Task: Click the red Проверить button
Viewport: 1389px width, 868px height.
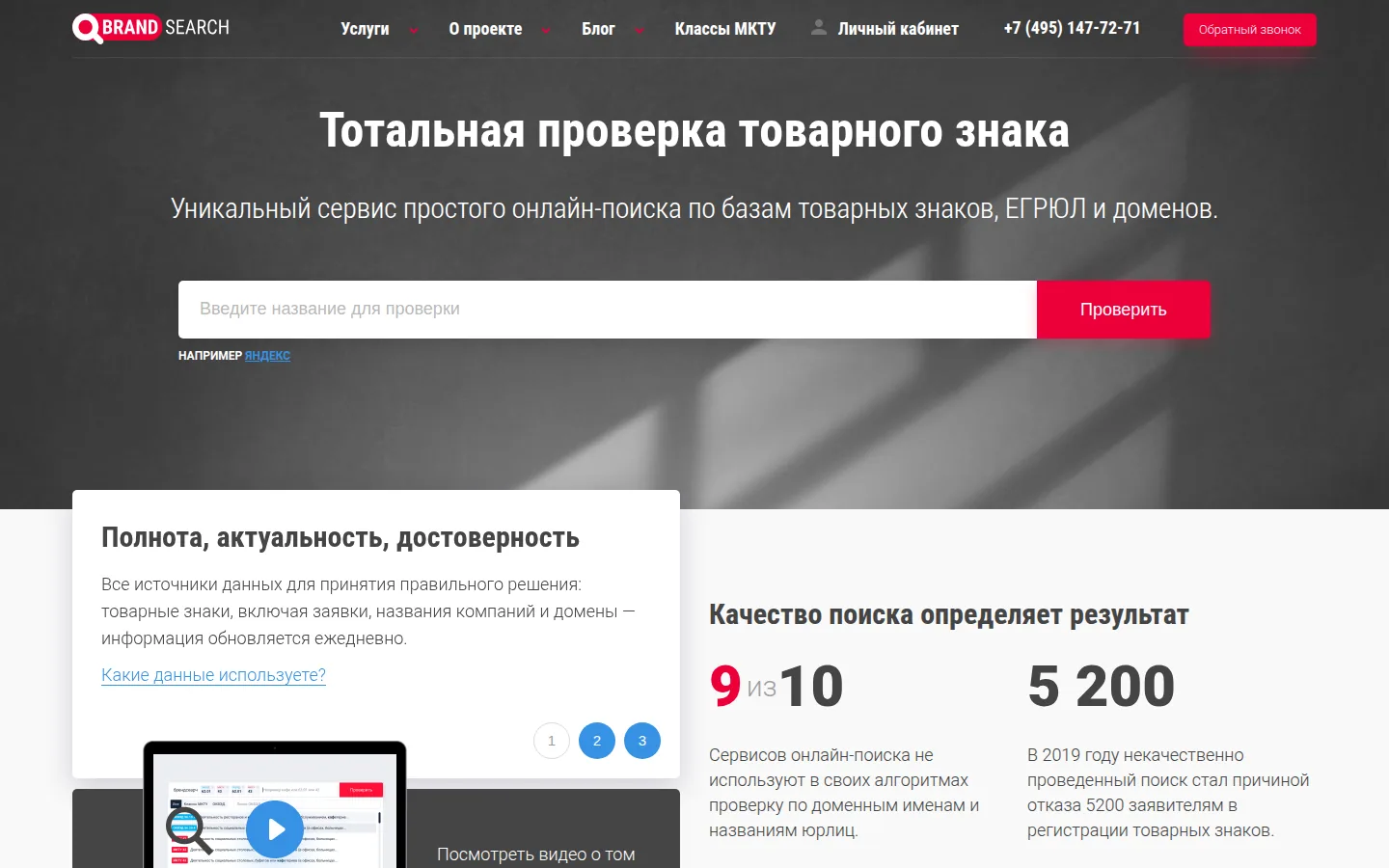Action: [1124, 310]
